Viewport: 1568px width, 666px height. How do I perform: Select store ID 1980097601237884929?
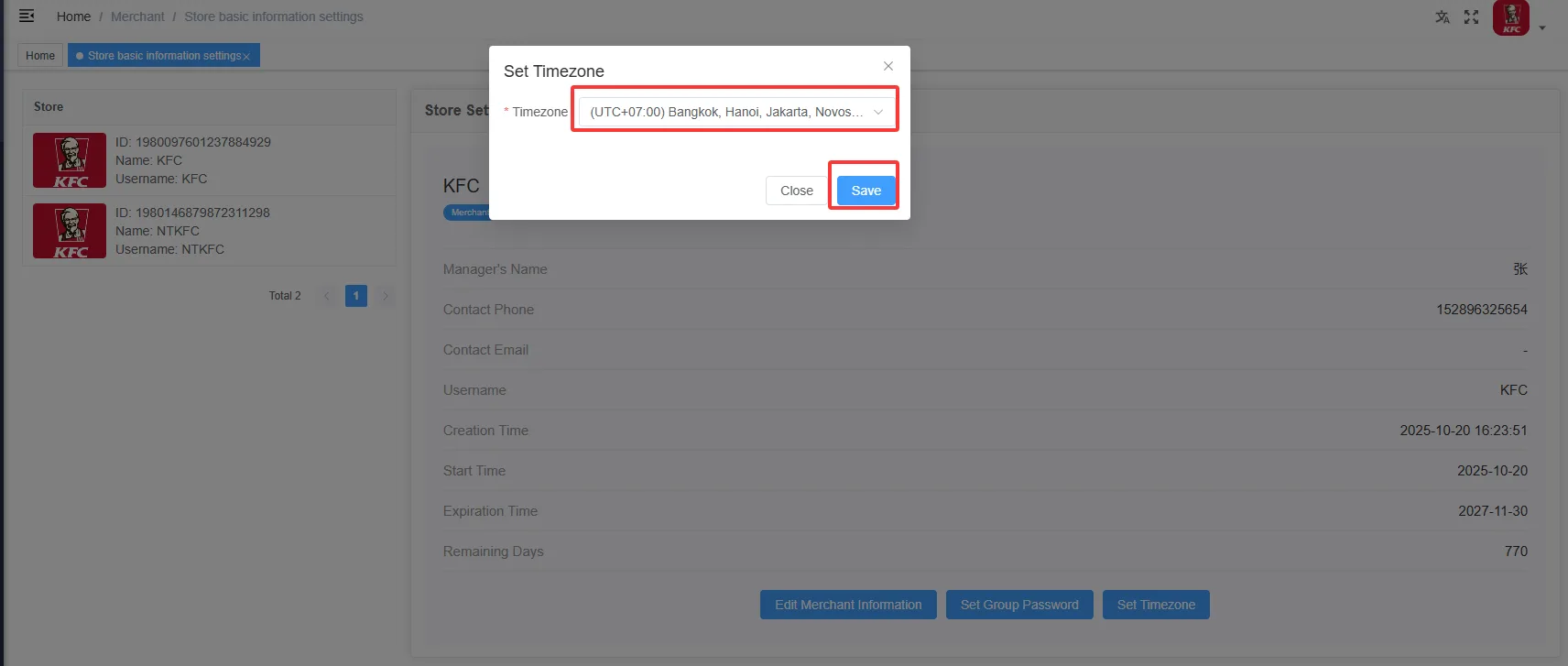193,142
